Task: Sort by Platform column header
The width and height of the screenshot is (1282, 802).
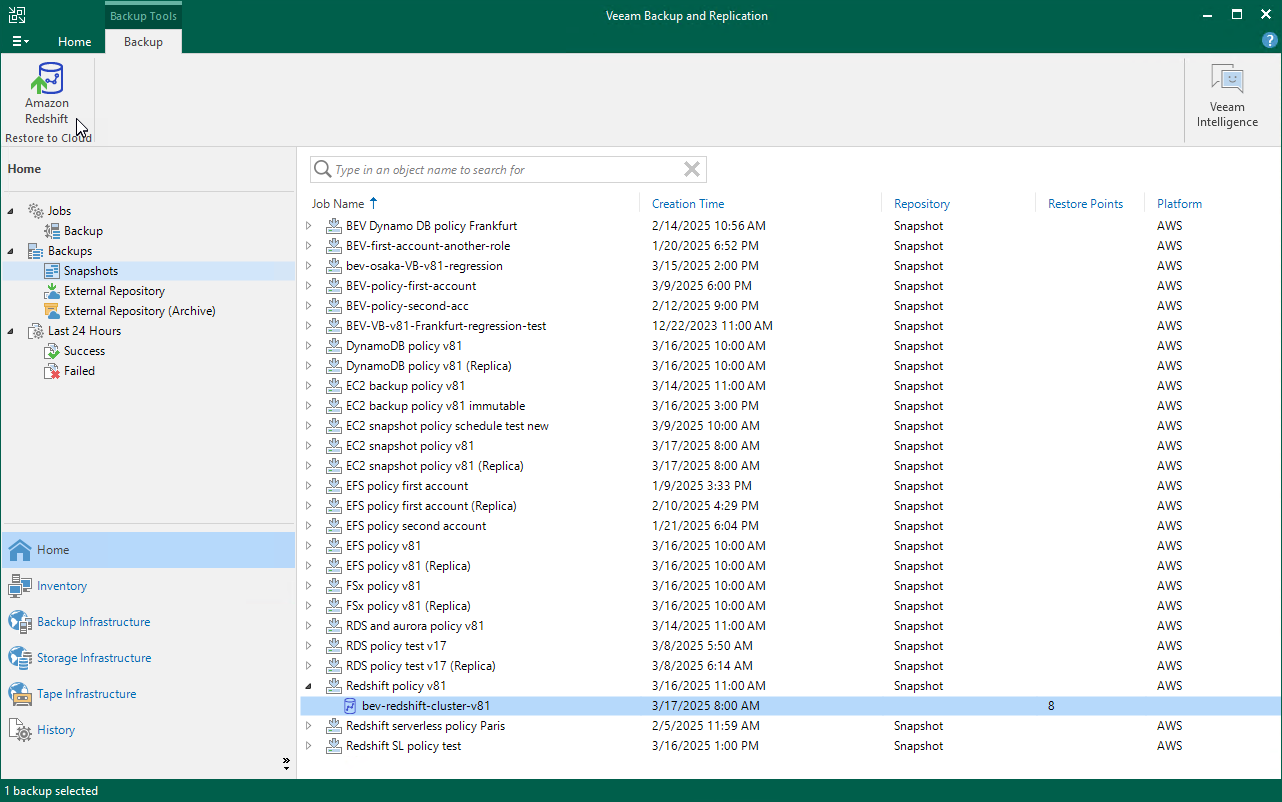Action: click(1180, 204)
